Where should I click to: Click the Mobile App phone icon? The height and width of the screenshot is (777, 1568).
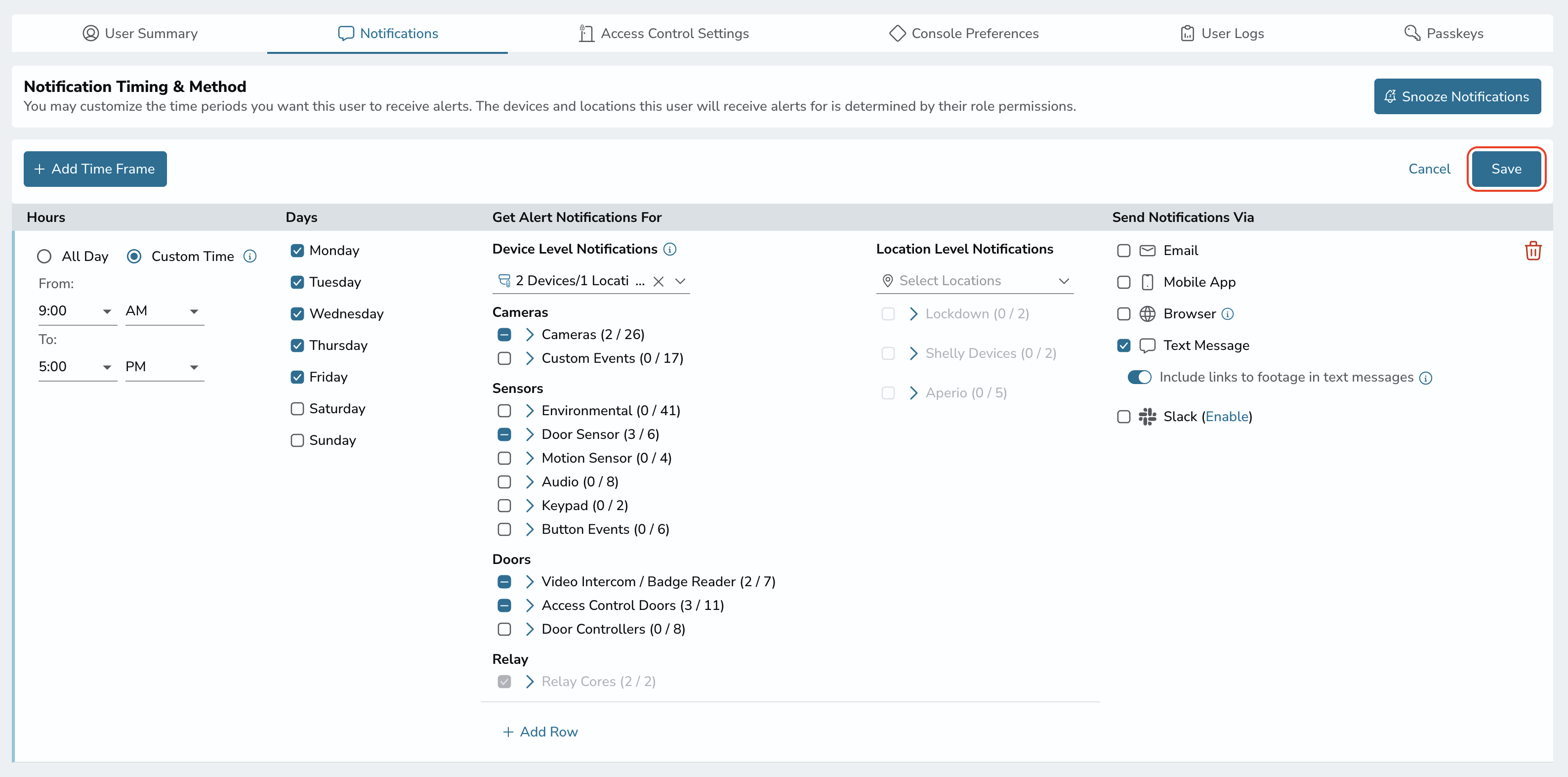(x=1147, y=282)
